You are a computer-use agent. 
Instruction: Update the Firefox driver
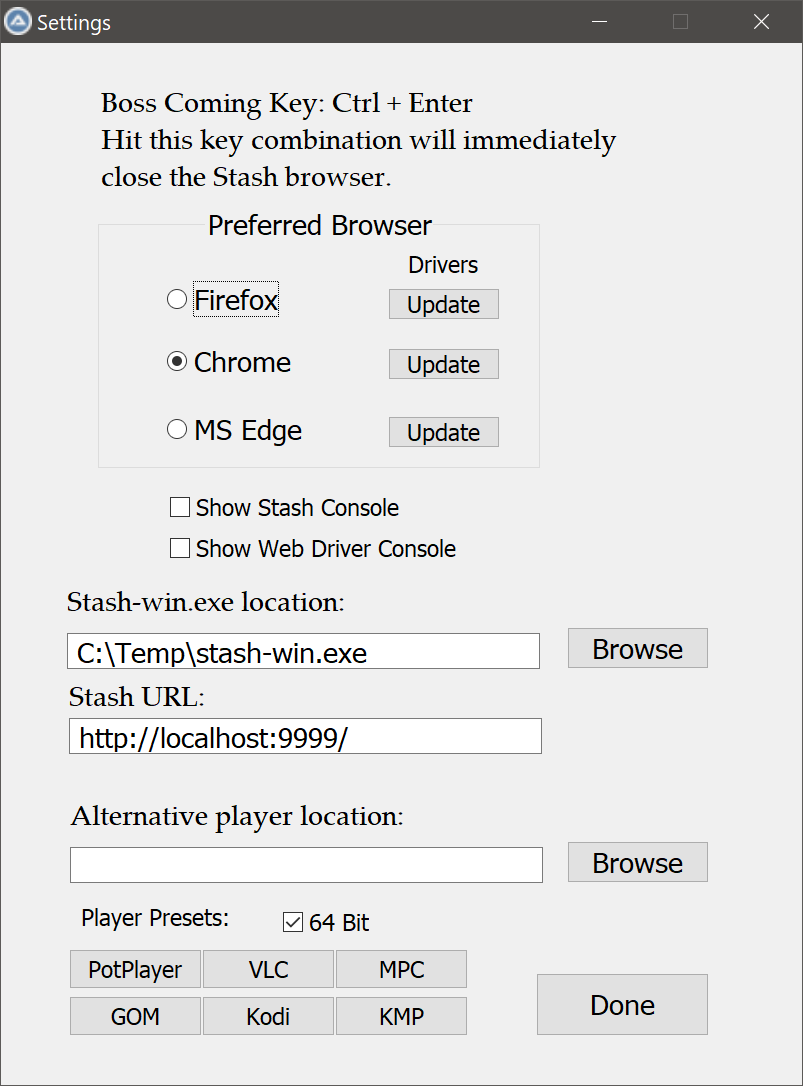point(443,304)
